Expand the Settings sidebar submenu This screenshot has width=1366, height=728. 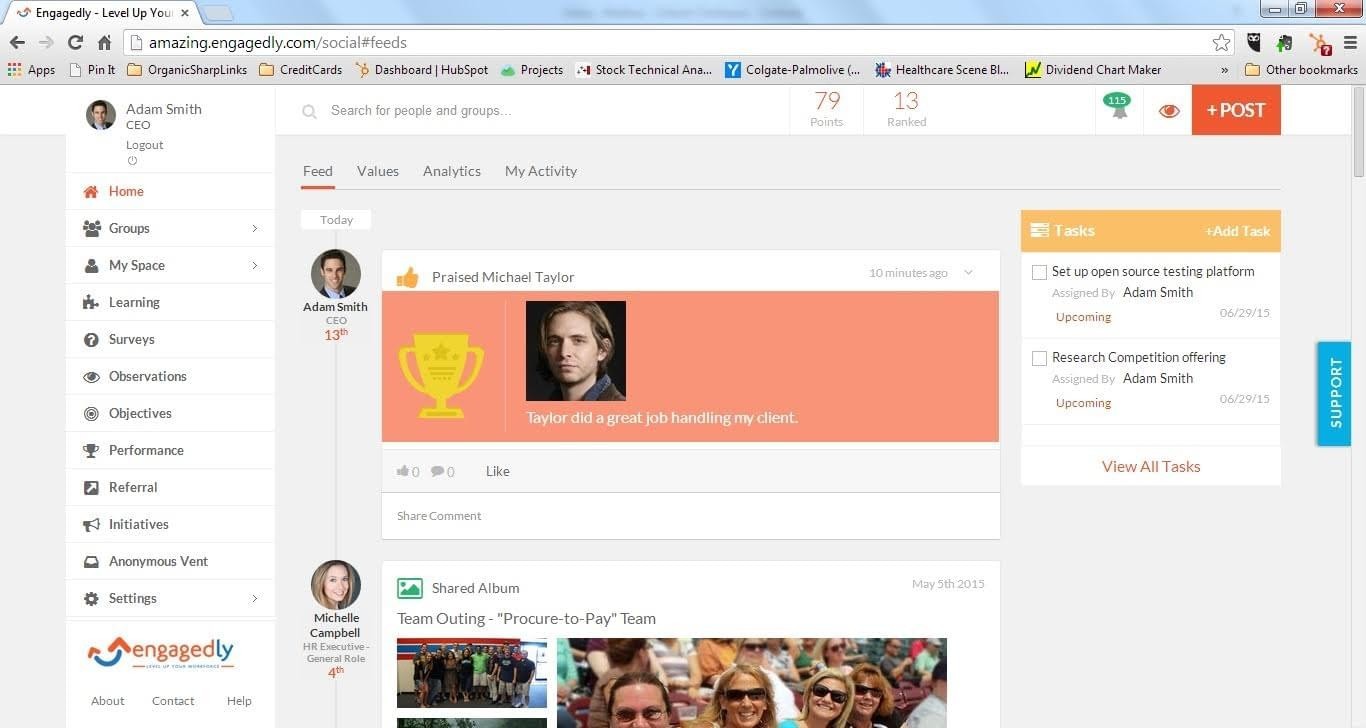tap(255, 599)
